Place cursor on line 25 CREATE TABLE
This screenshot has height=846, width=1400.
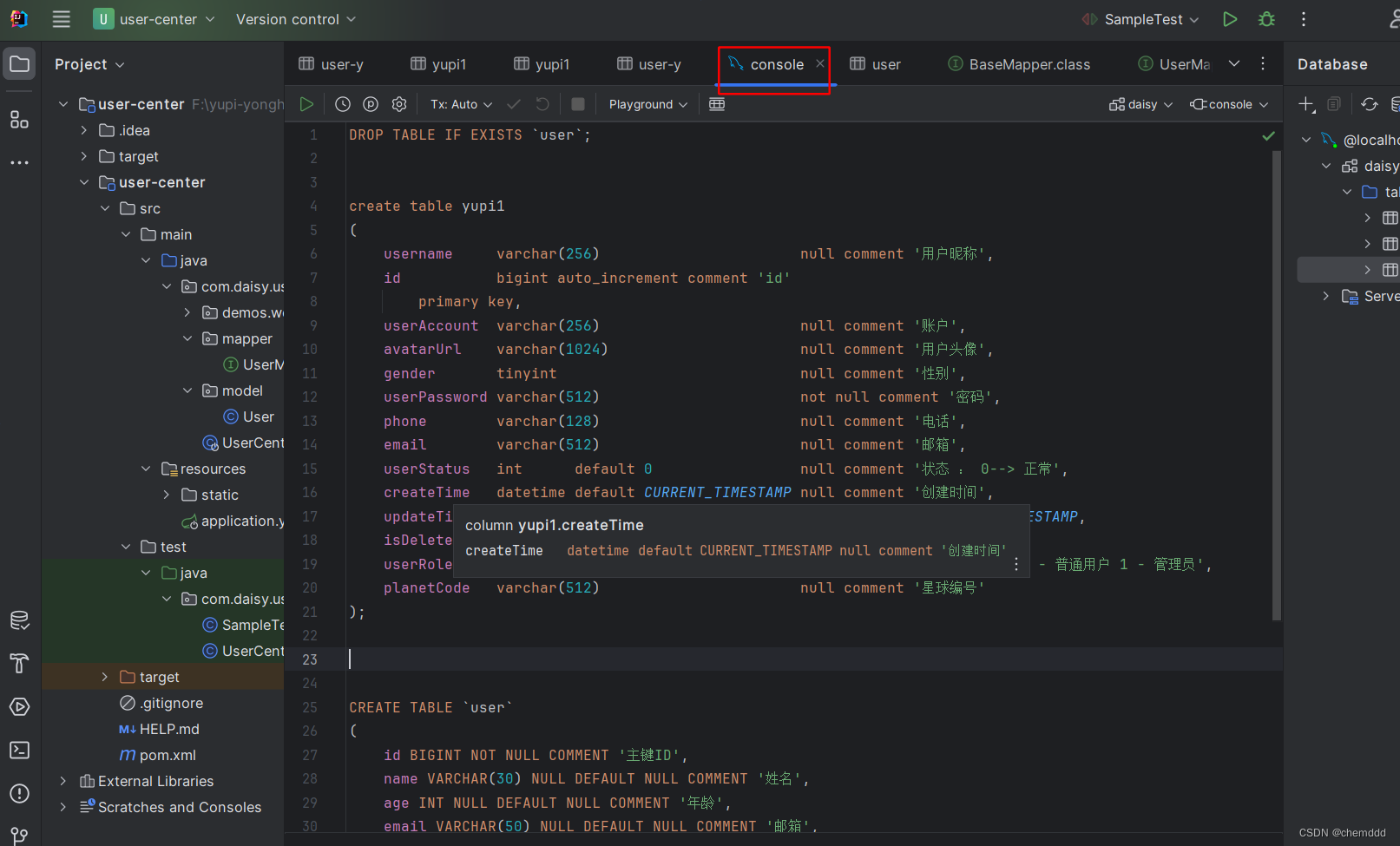click(431, 707)
